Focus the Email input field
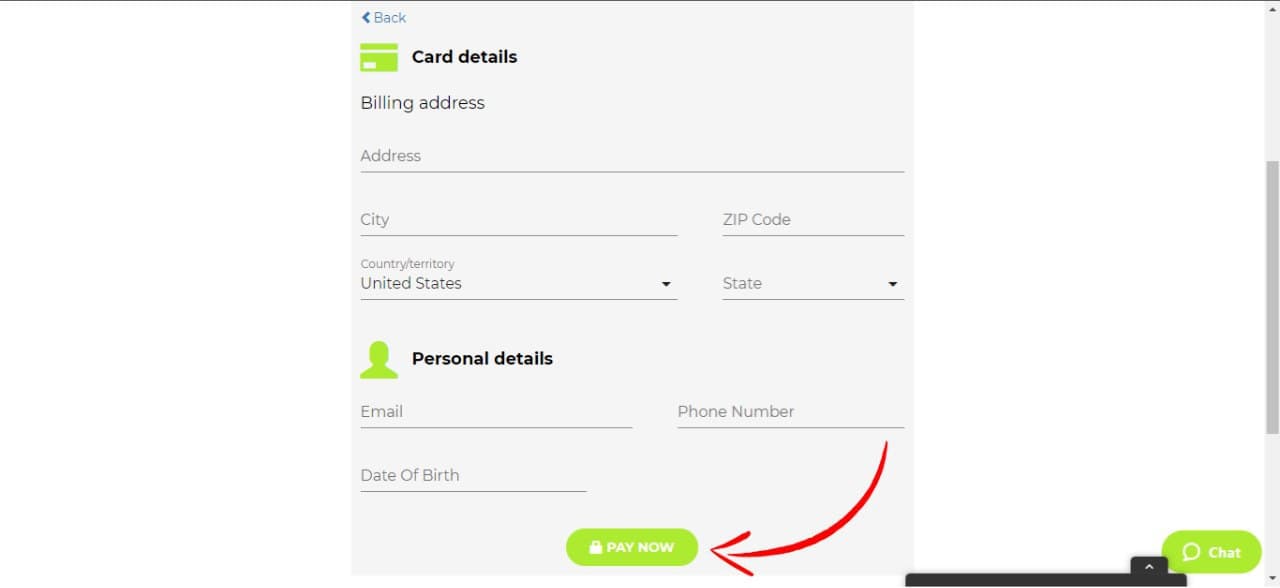1280x588 pixels. [x=496, y=412]
